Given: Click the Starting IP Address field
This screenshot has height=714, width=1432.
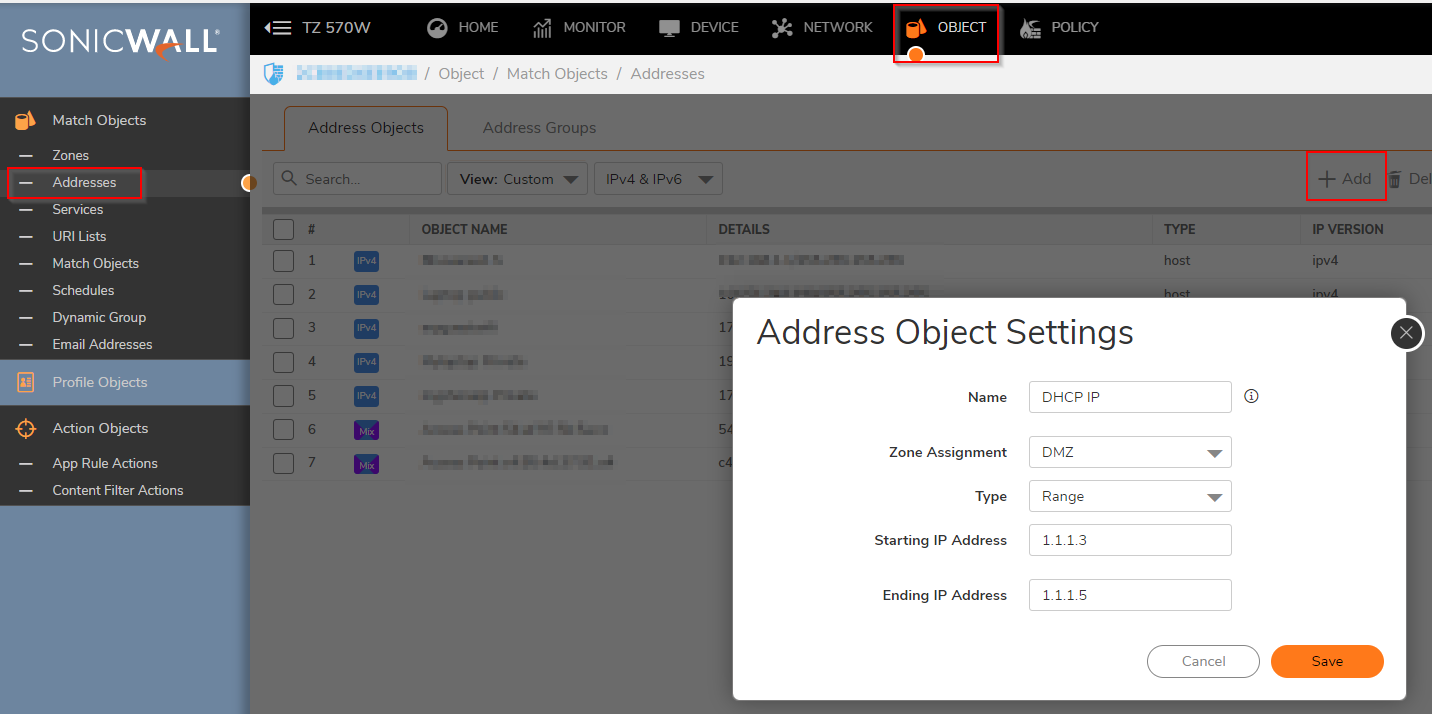Looking at the screenshot, I should [x=1129, y=540].
